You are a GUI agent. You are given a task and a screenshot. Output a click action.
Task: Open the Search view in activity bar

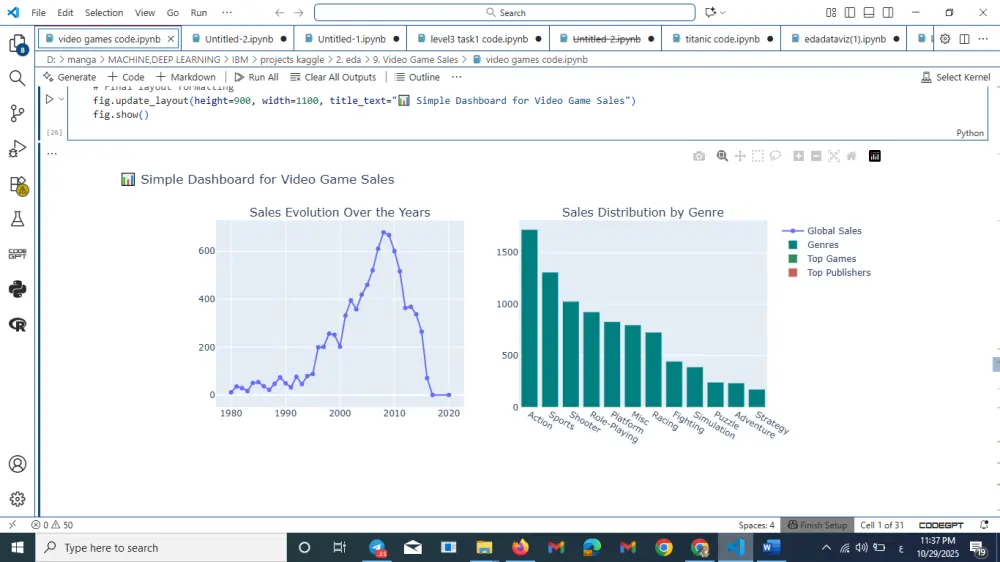pos(17,78)
